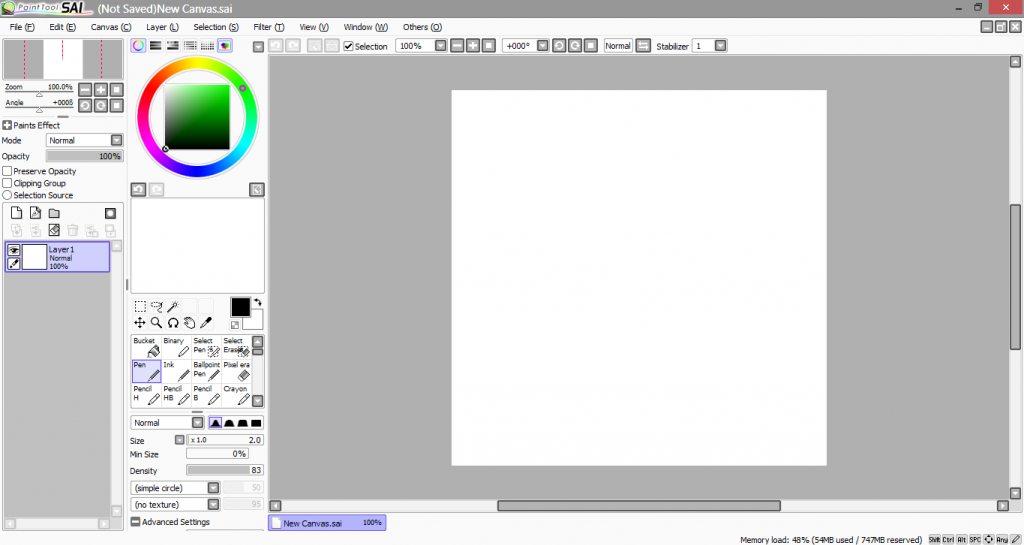Enable the Preserve Opacity checkbox

coord(8,171)
